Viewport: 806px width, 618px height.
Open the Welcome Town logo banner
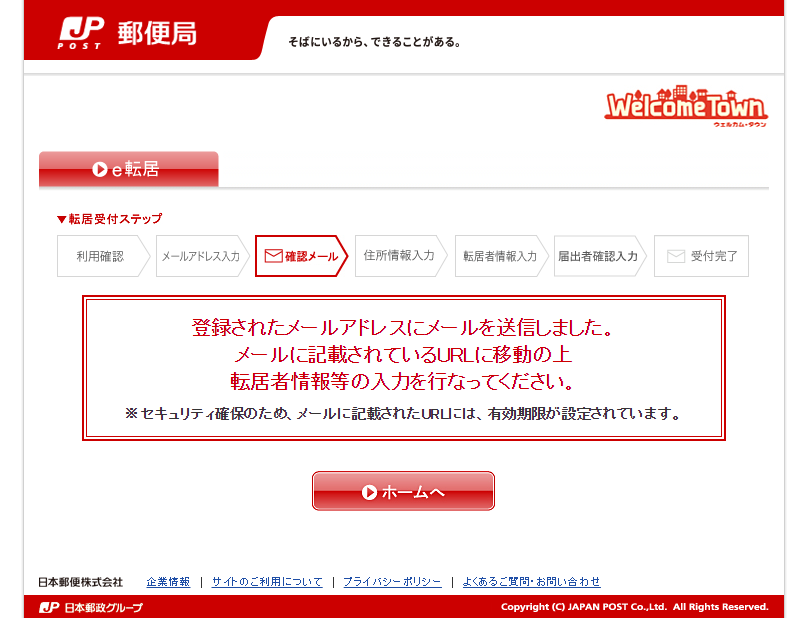point(686,106)
